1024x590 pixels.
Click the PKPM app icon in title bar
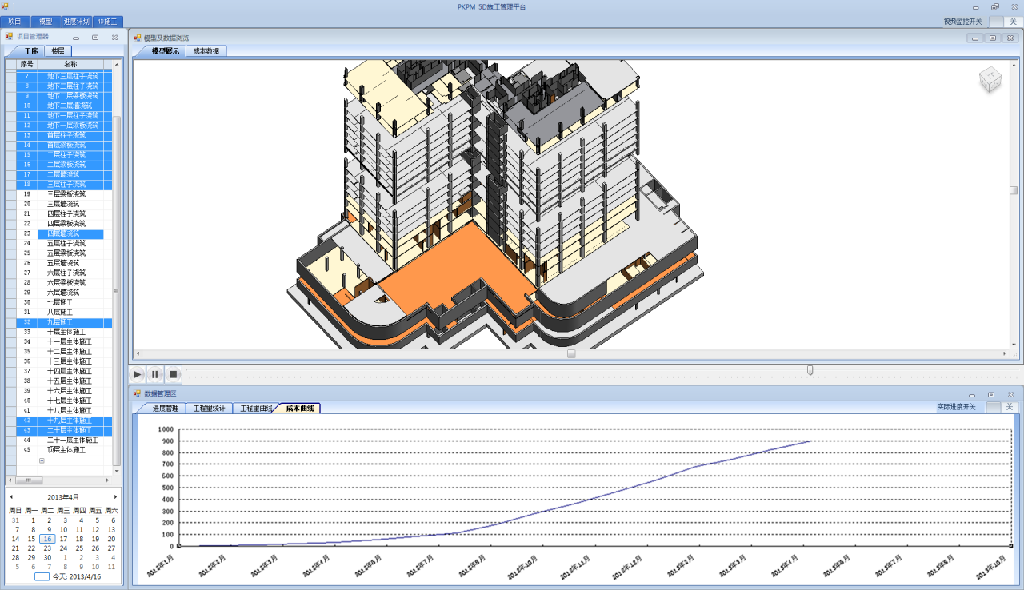[6, 7]
